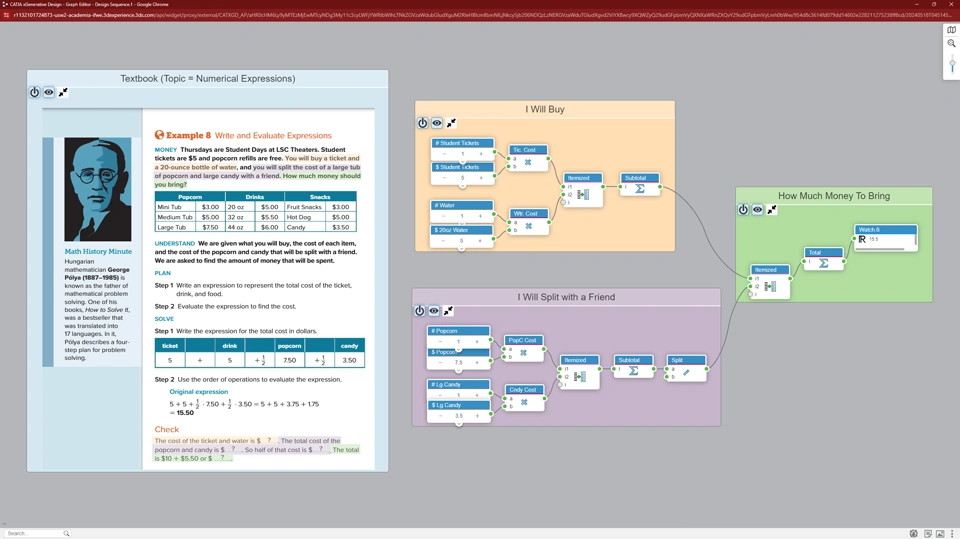The height and width of the screenshot is (539, 960).
Task: Select the Wtr. Cost node header
Action: [529, 213]
